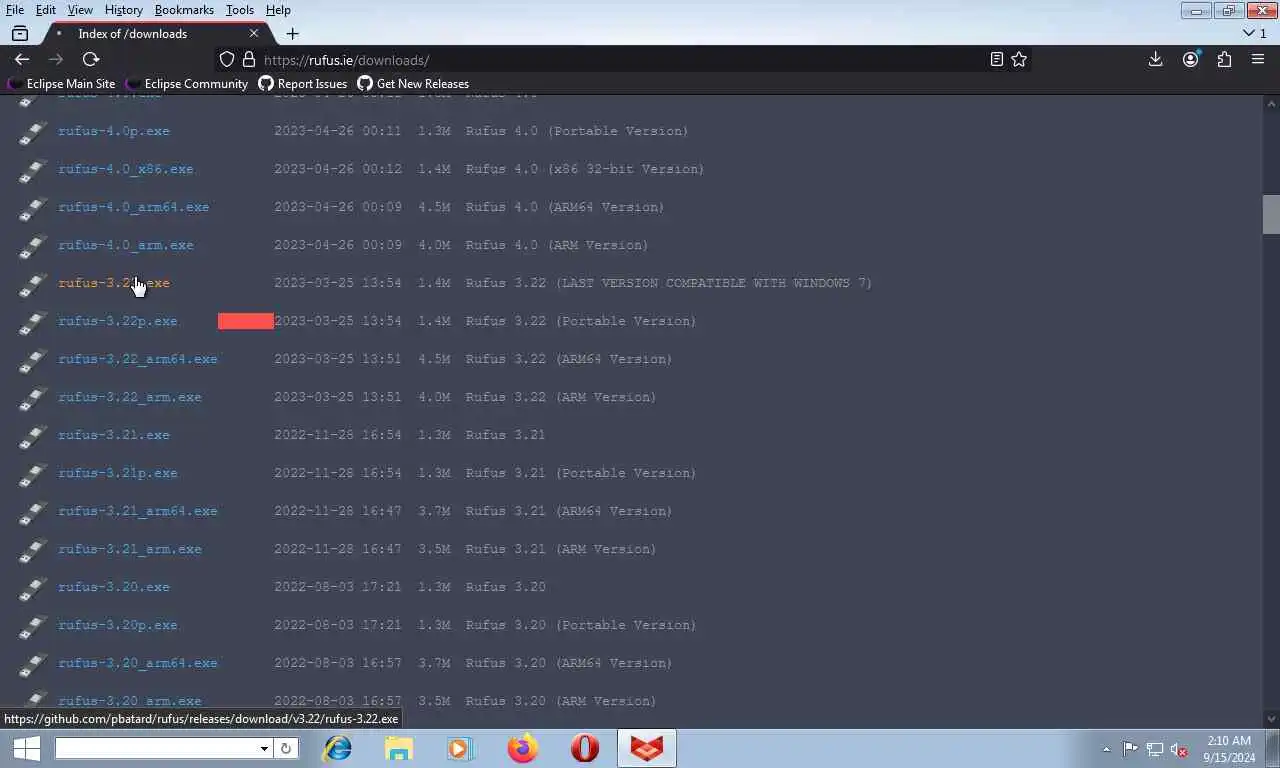Close the Index of /downloads tab

254,33
